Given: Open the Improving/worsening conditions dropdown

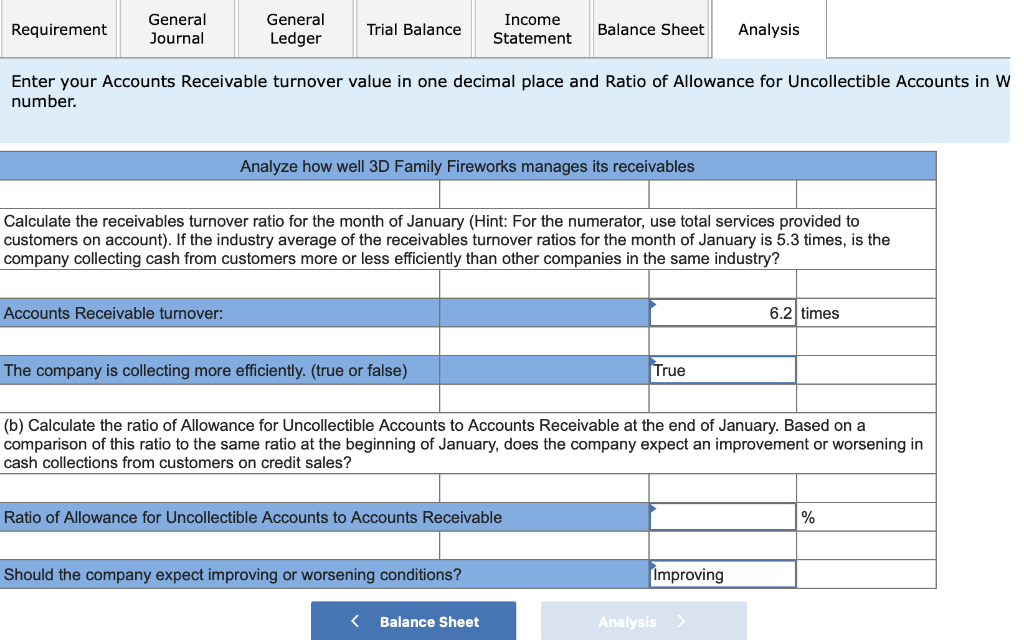Looking at the screenshot, I should click(x=722, y=575).
